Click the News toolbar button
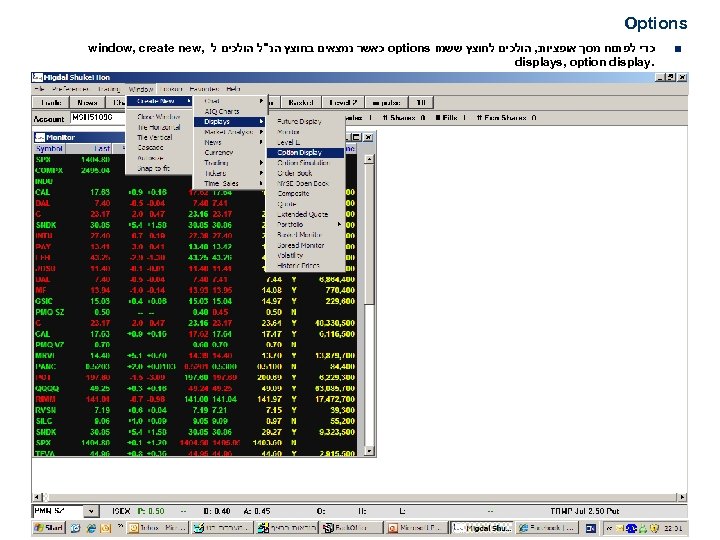This screenshot has width=720, height=540. [87, 102]
